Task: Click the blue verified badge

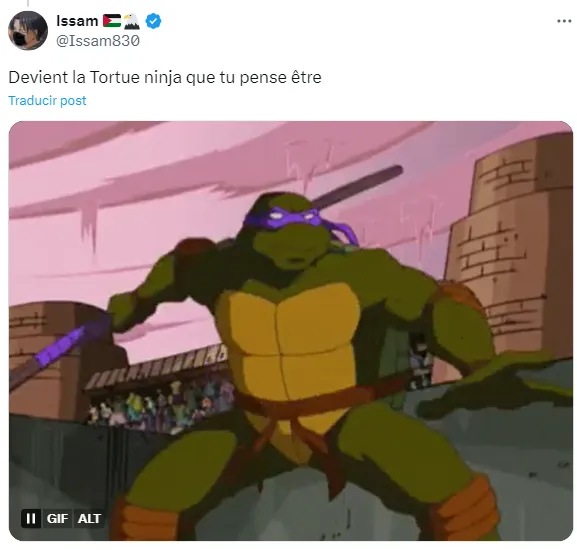Action: (153, 21)
